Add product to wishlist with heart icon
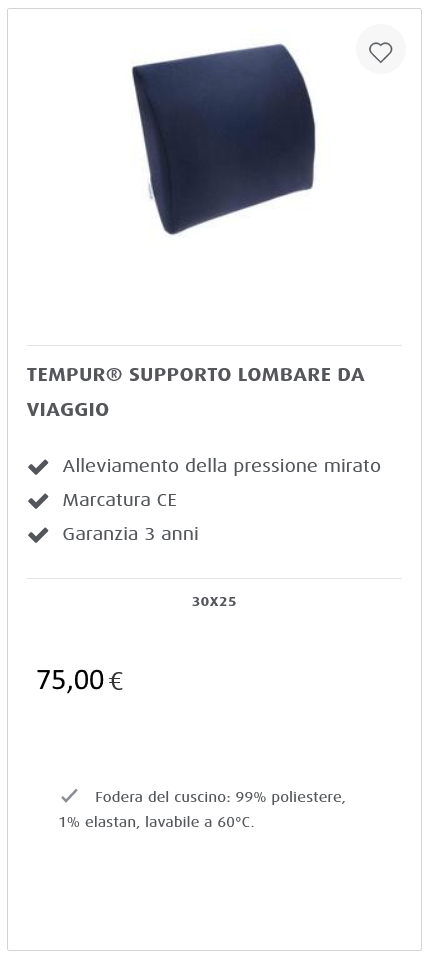Viewport: 432px width, 963px height. pyautogui.click(x=380, y=50)
